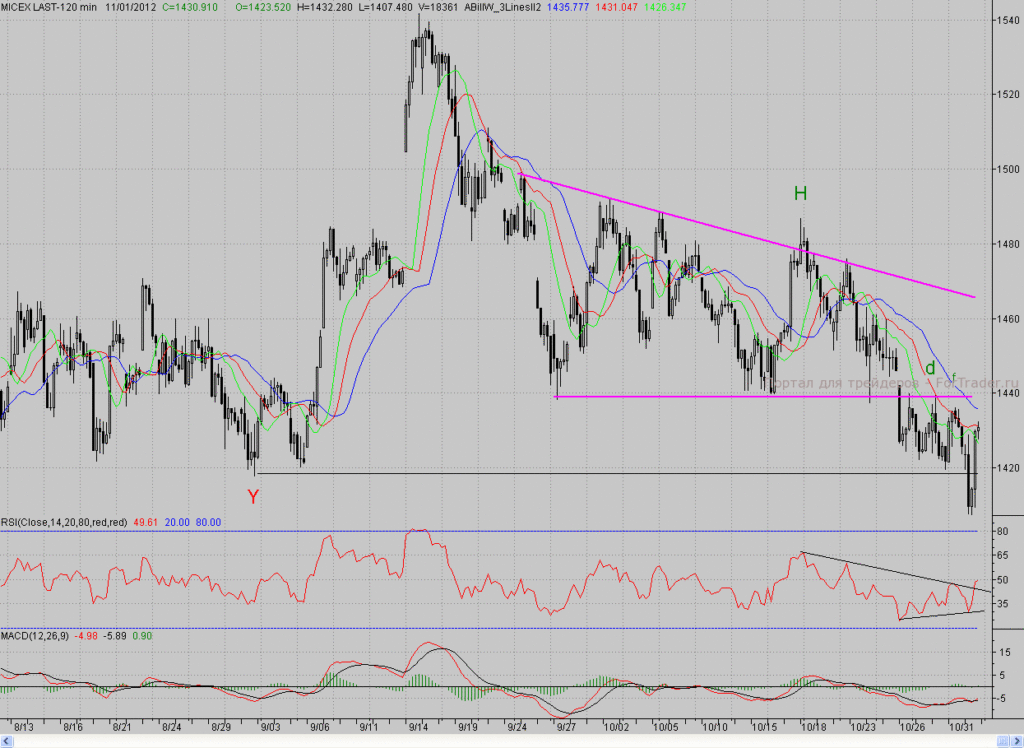
Task: Click the scrollbar thumb beside the right arrow
Action: [1002, 741]
